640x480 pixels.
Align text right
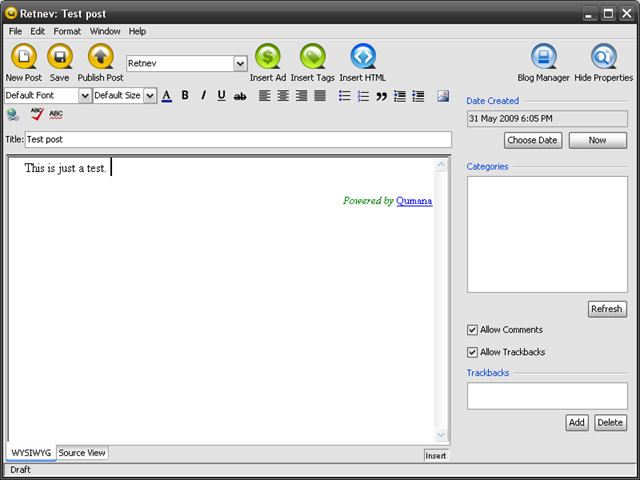coord(301,96)
